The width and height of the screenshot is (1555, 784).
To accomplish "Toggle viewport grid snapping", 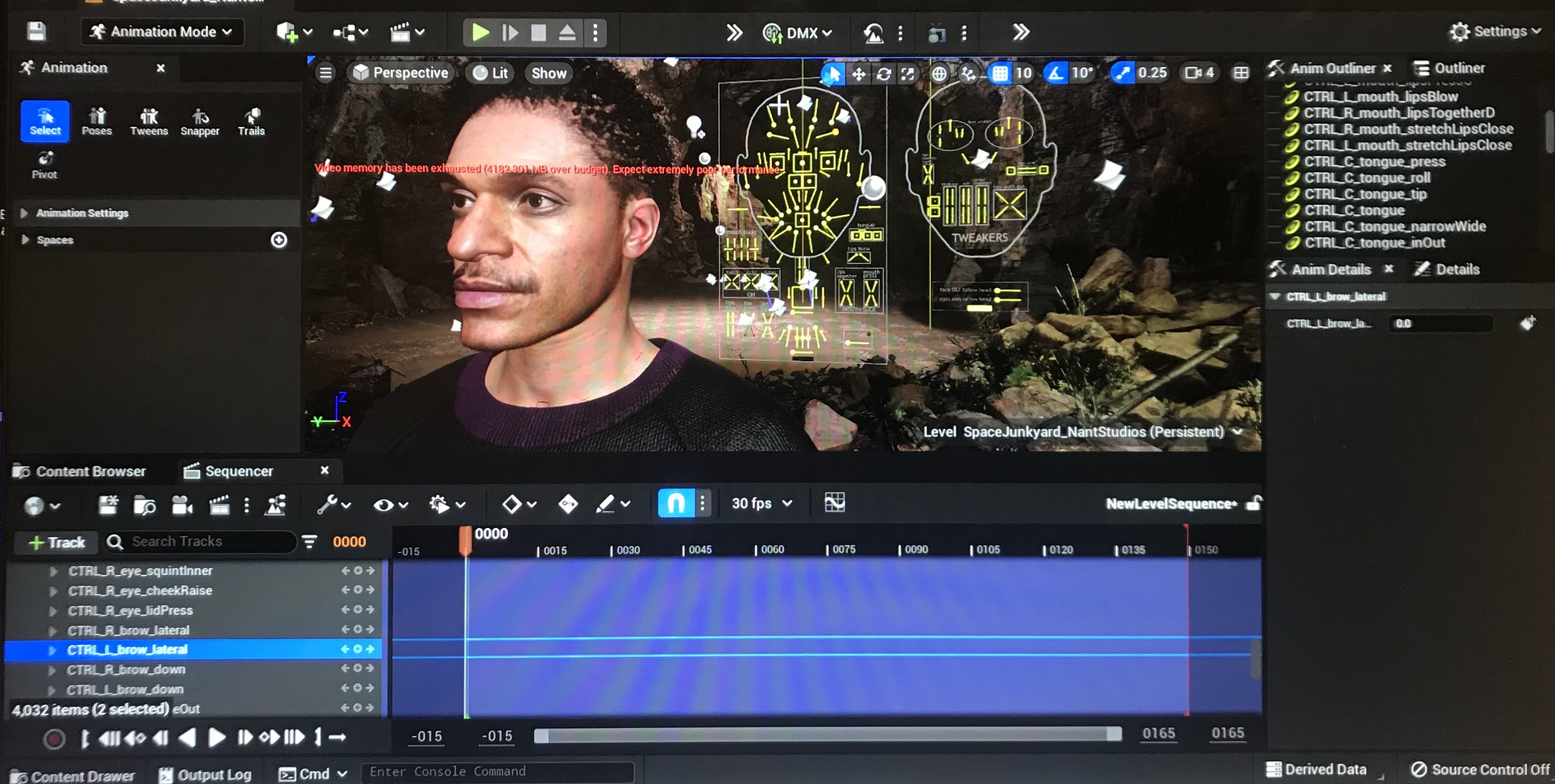I will click(x=1000, y=73).
